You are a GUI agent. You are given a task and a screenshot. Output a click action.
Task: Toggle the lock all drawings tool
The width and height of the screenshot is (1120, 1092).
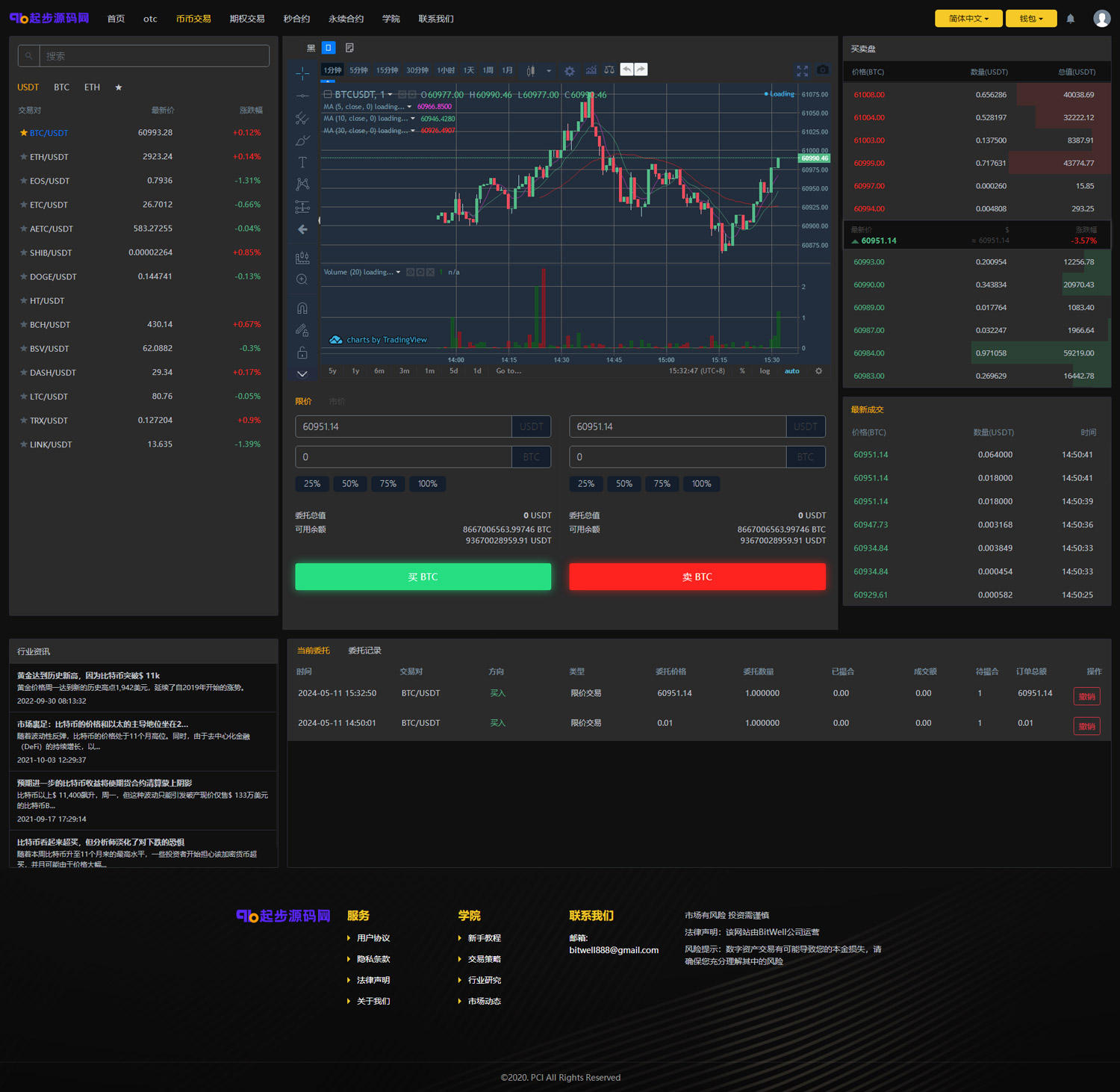302,353
